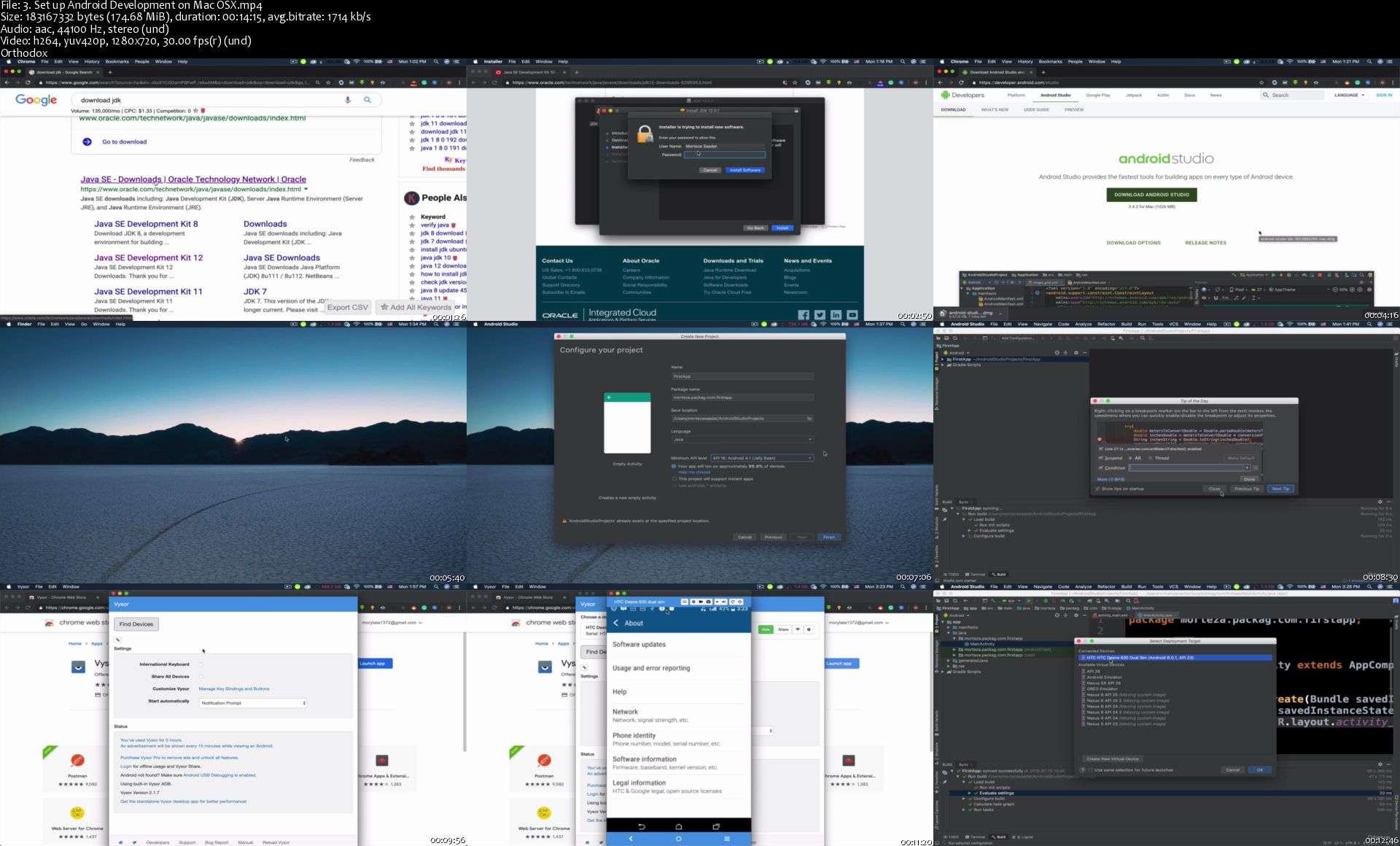Viewport: 1400px width, 846px height.
Task: Click the blue arrow icon beside Go to download
Action: (x=87, y=141)
